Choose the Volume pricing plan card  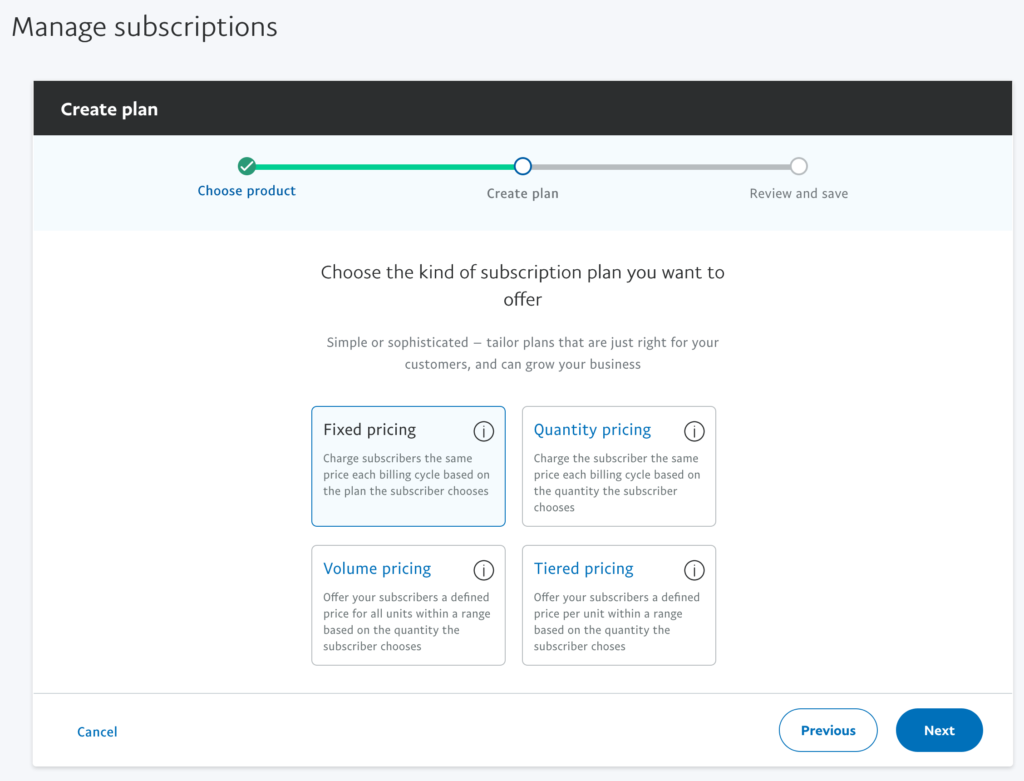pos(408,605)
